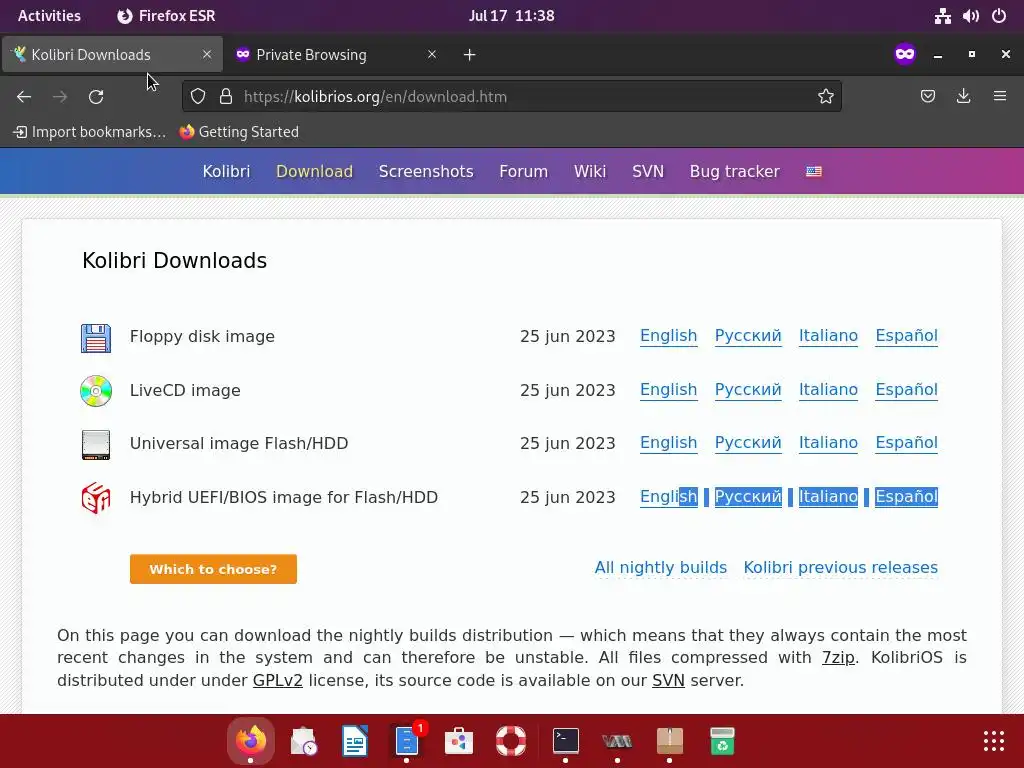
Task: Follow the 7zip link in the paragraph
Action: (838, 658)
